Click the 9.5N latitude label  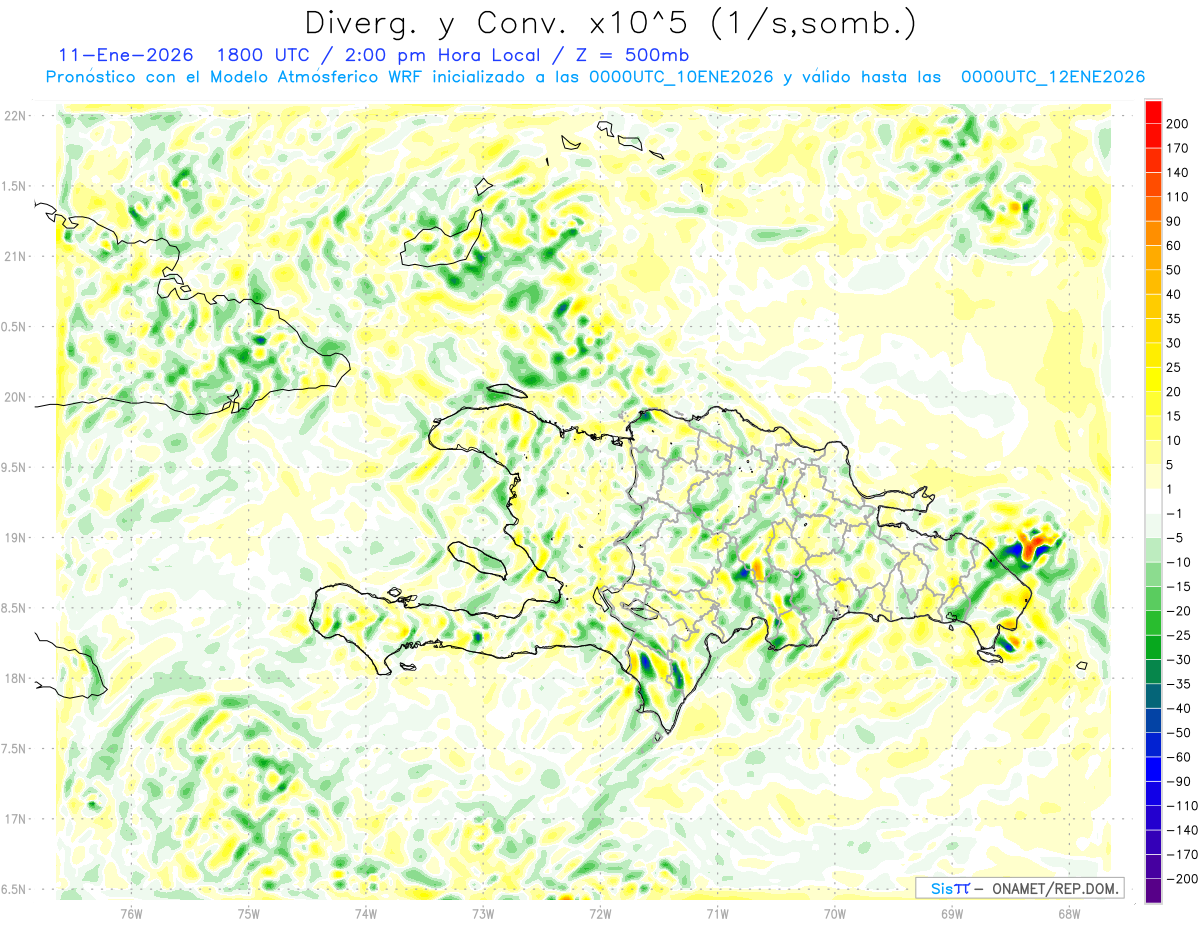click(x=15, y=467)
